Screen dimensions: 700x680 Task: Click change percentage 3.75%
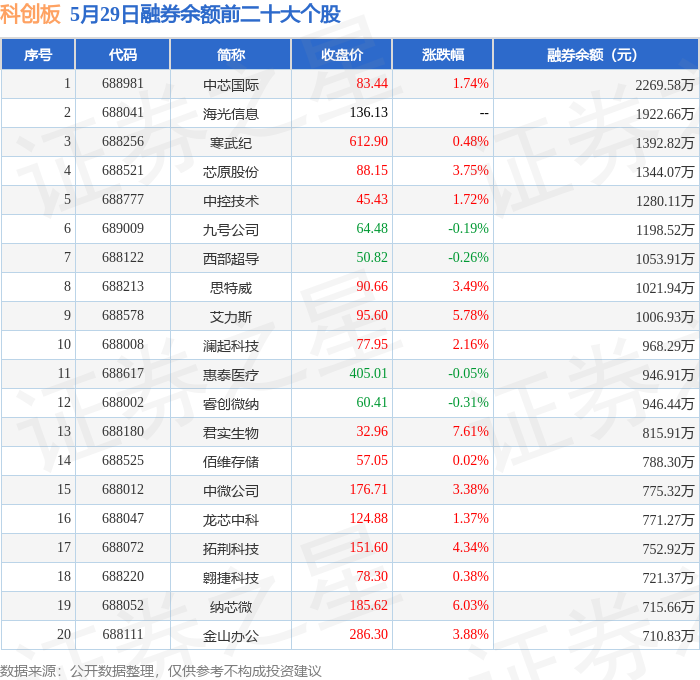pos(471,171)
